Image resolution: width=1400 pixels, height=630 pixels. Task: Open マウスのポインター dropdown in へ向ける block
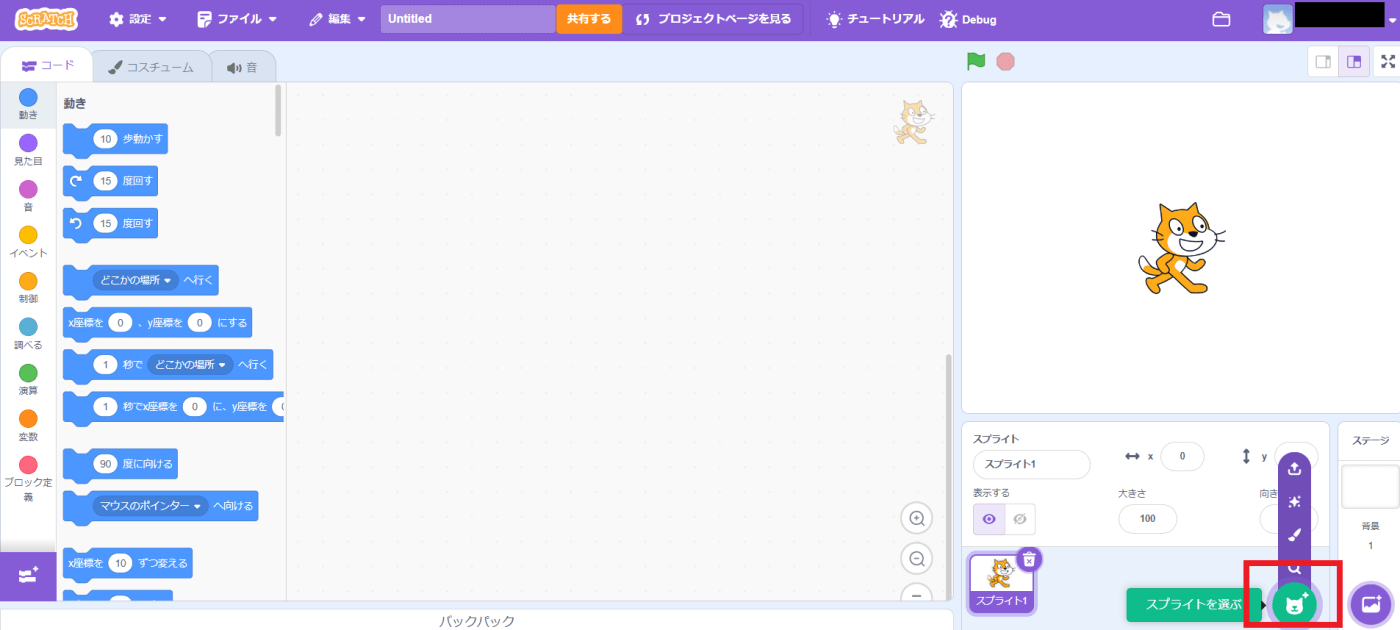tap(150, 506)
